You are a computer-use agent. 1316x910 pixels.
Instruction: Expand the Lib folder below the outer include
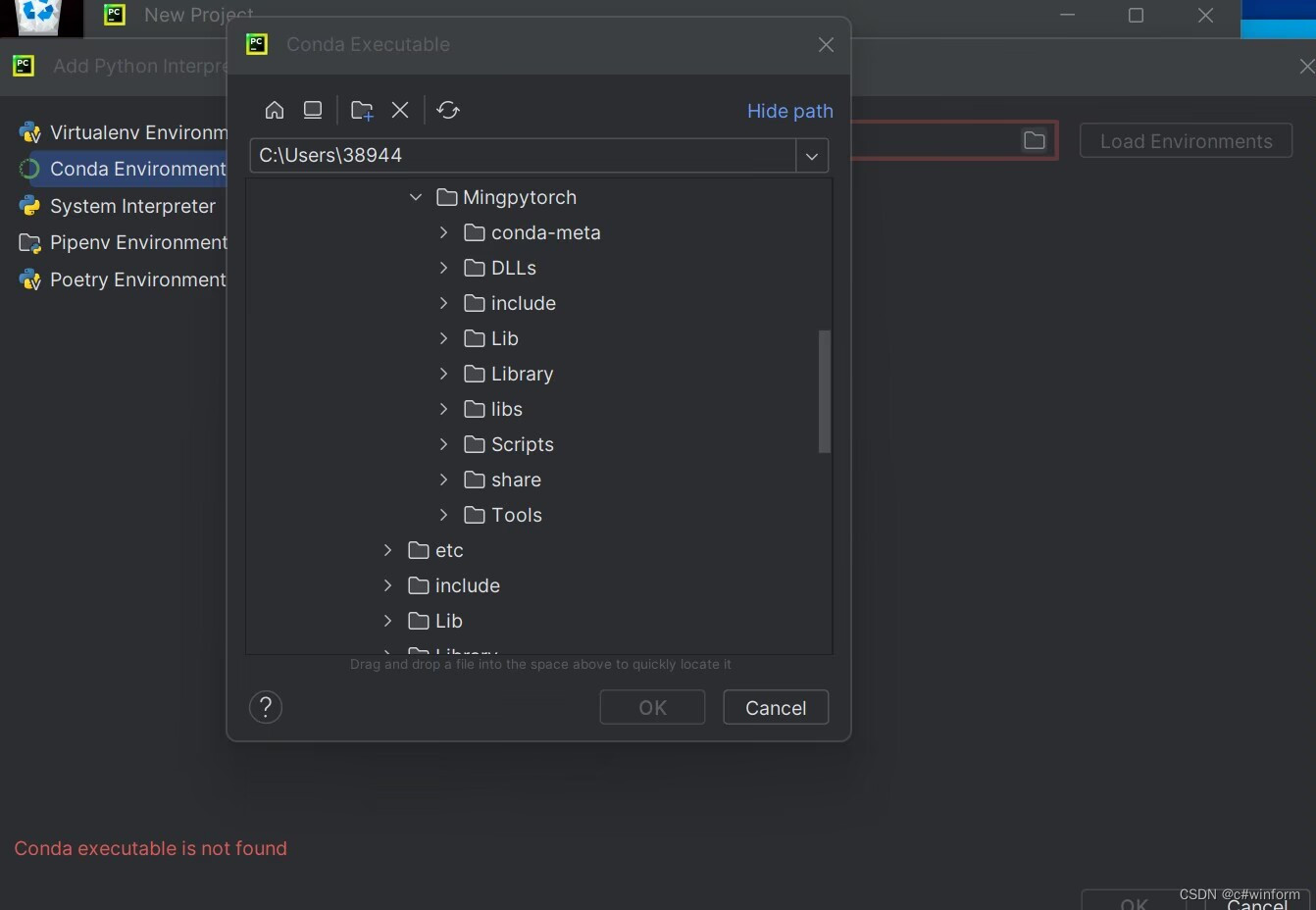coord(387,621)
